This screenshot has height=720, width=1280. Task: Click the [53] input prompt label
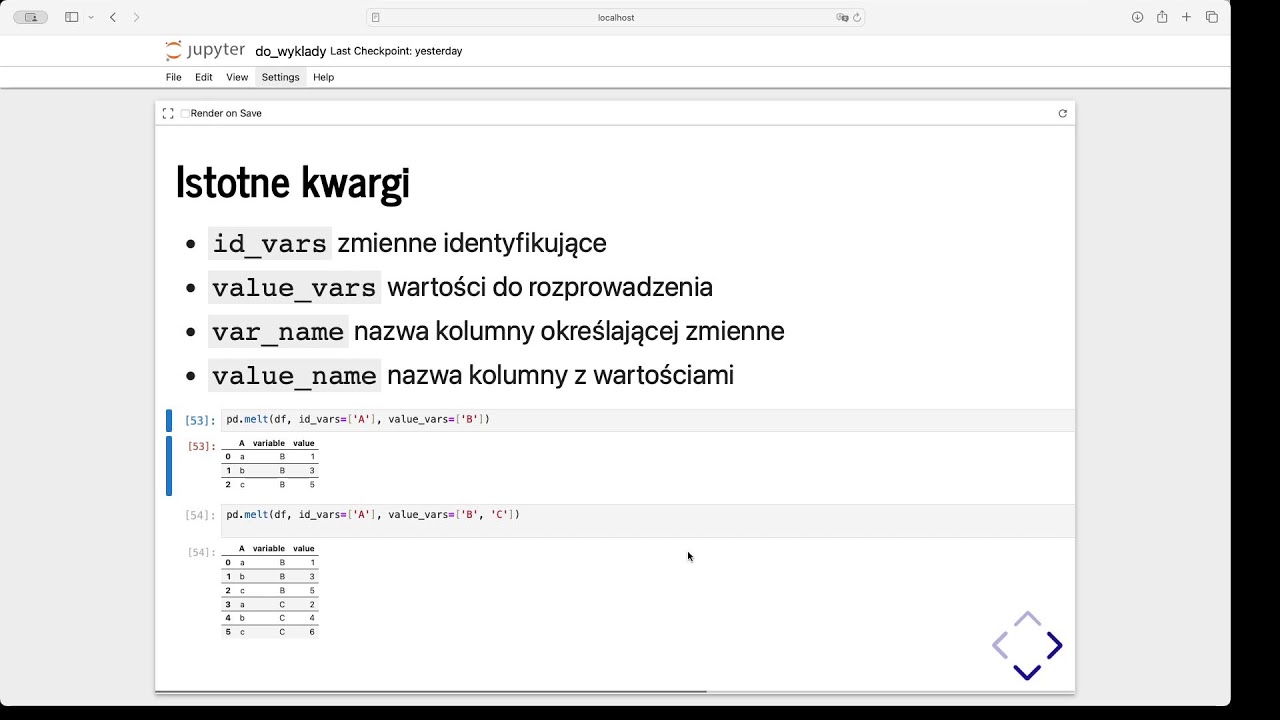point(200,420)
